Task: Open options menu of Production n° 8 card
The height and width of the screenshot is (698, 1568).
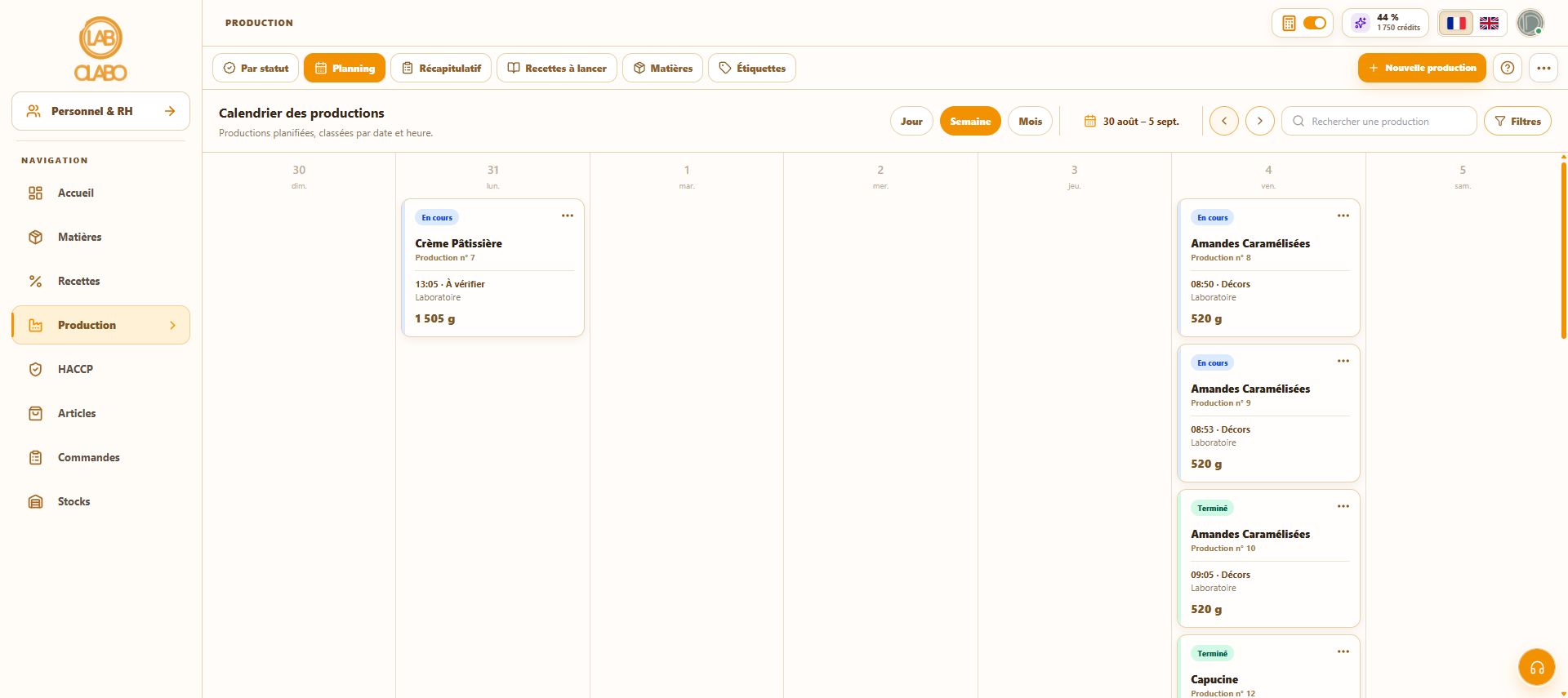Action: tap(1343, 216)
